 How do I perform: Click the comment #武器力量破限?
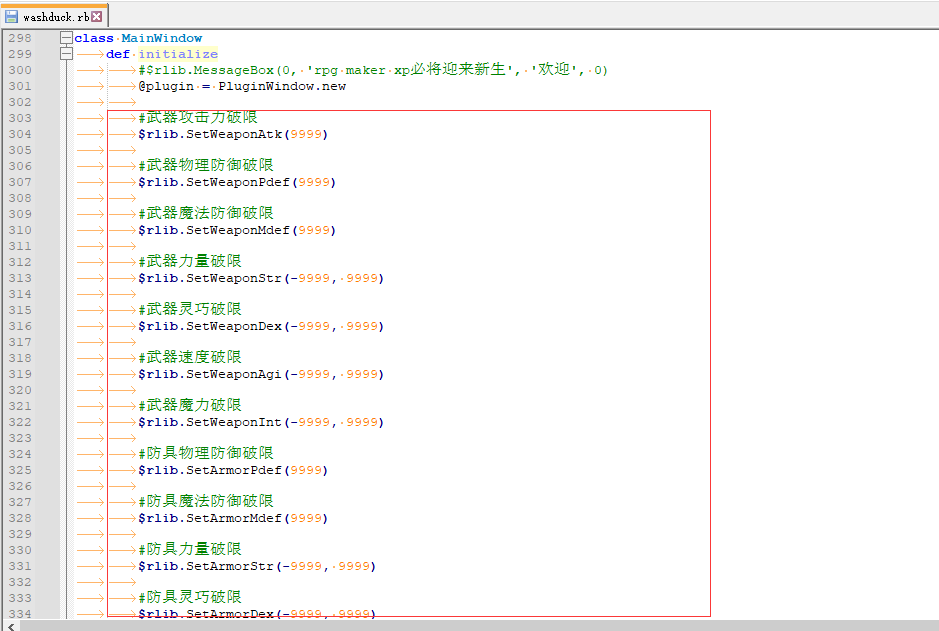190,261
